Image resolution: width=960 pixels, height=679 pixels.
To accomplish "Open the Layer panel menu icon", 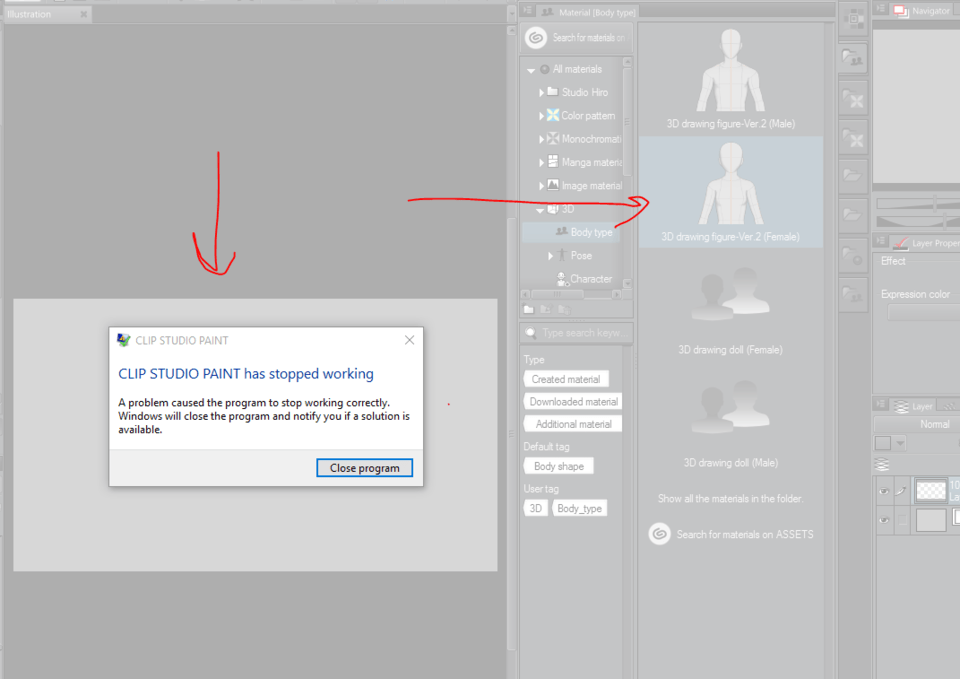I will pos(880,404).
